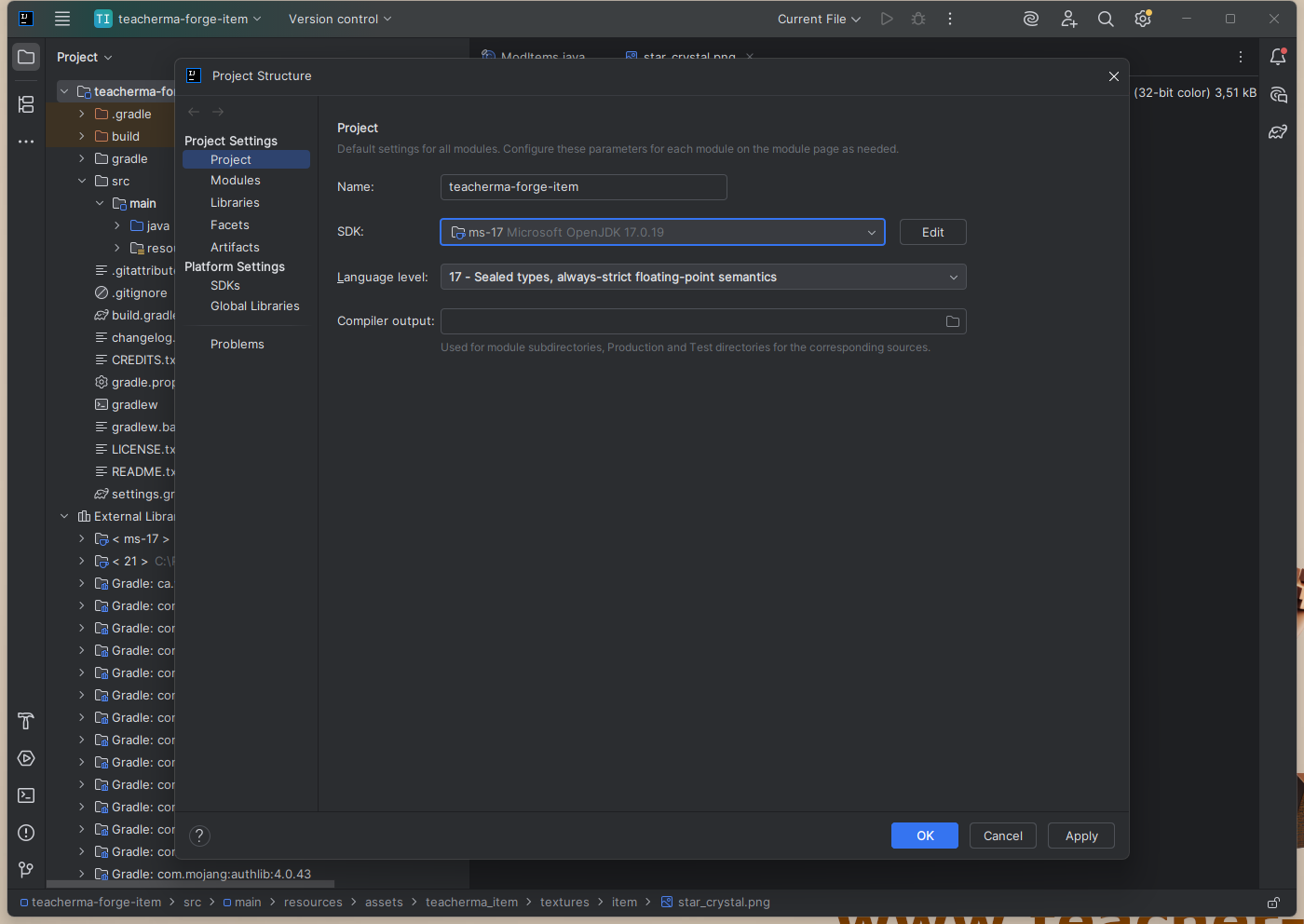Click the Cancel button

(1003, 836)
